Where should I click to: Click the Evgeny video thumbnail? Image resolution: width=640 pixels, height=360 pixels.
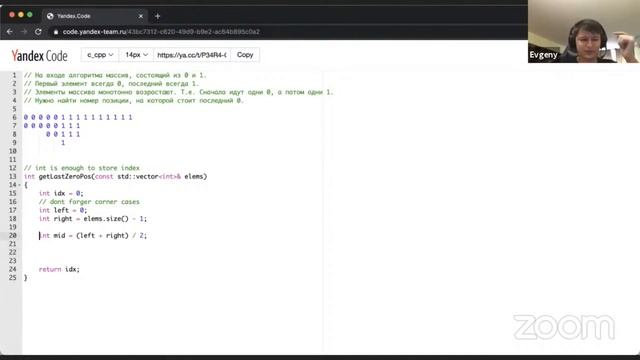[x=584, y=31]
